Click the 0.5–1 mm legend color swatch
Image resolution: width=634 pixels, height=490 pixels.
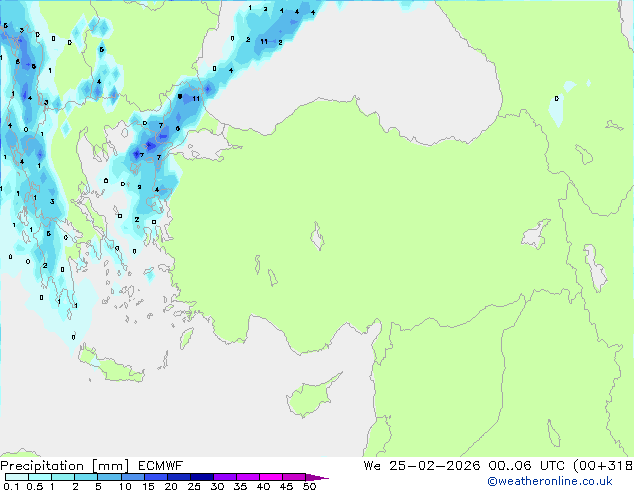[40, 477]
